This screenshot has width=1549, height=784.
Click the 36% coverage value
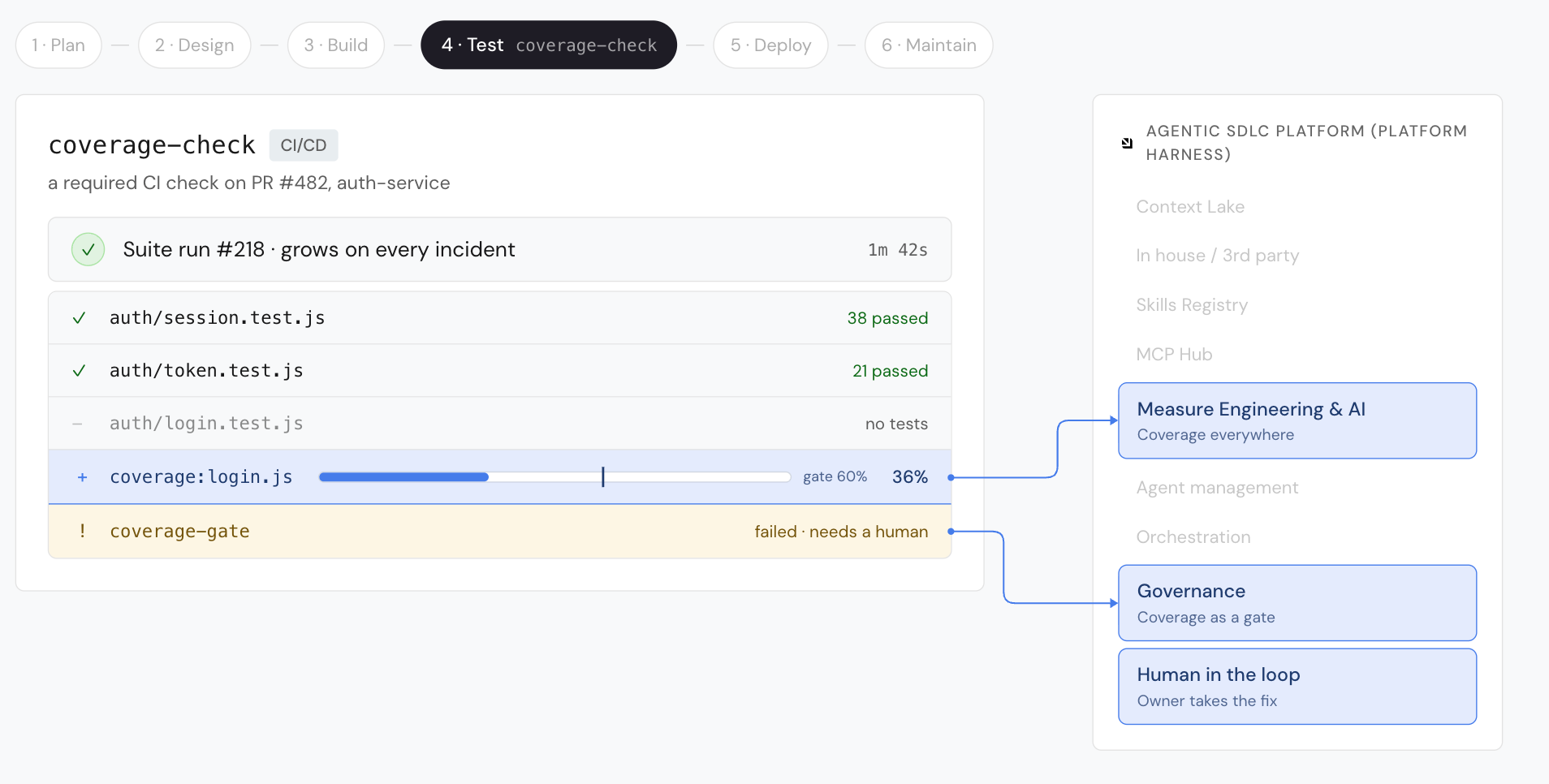pos(910,477)
